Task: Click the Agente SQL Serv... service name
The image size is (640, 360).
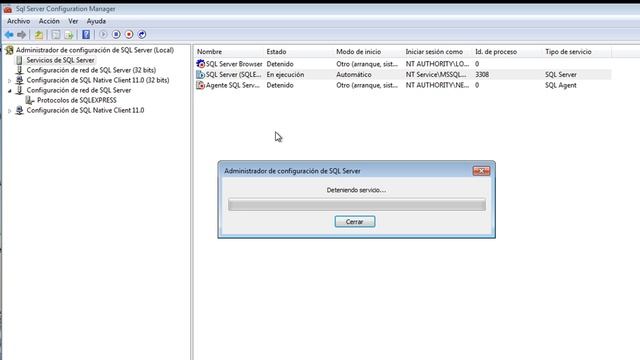Action: 233,85
